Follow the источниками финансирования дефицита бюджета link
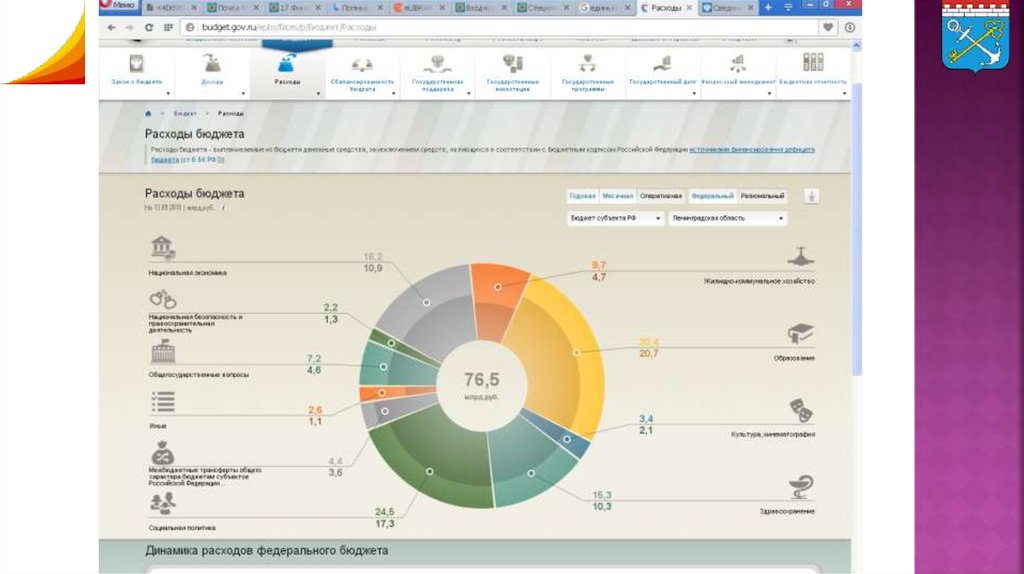 [x=751, y=149]
